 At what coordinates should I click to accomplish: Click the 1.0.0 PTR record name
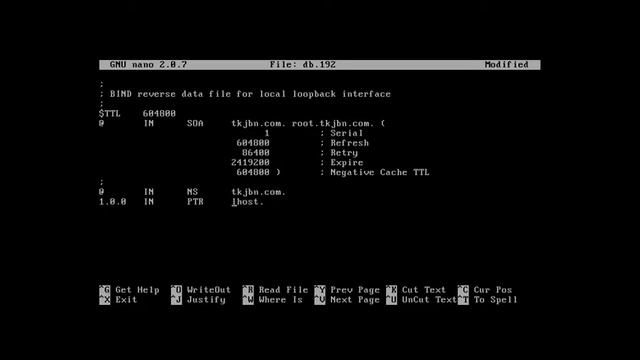[113, 202]
